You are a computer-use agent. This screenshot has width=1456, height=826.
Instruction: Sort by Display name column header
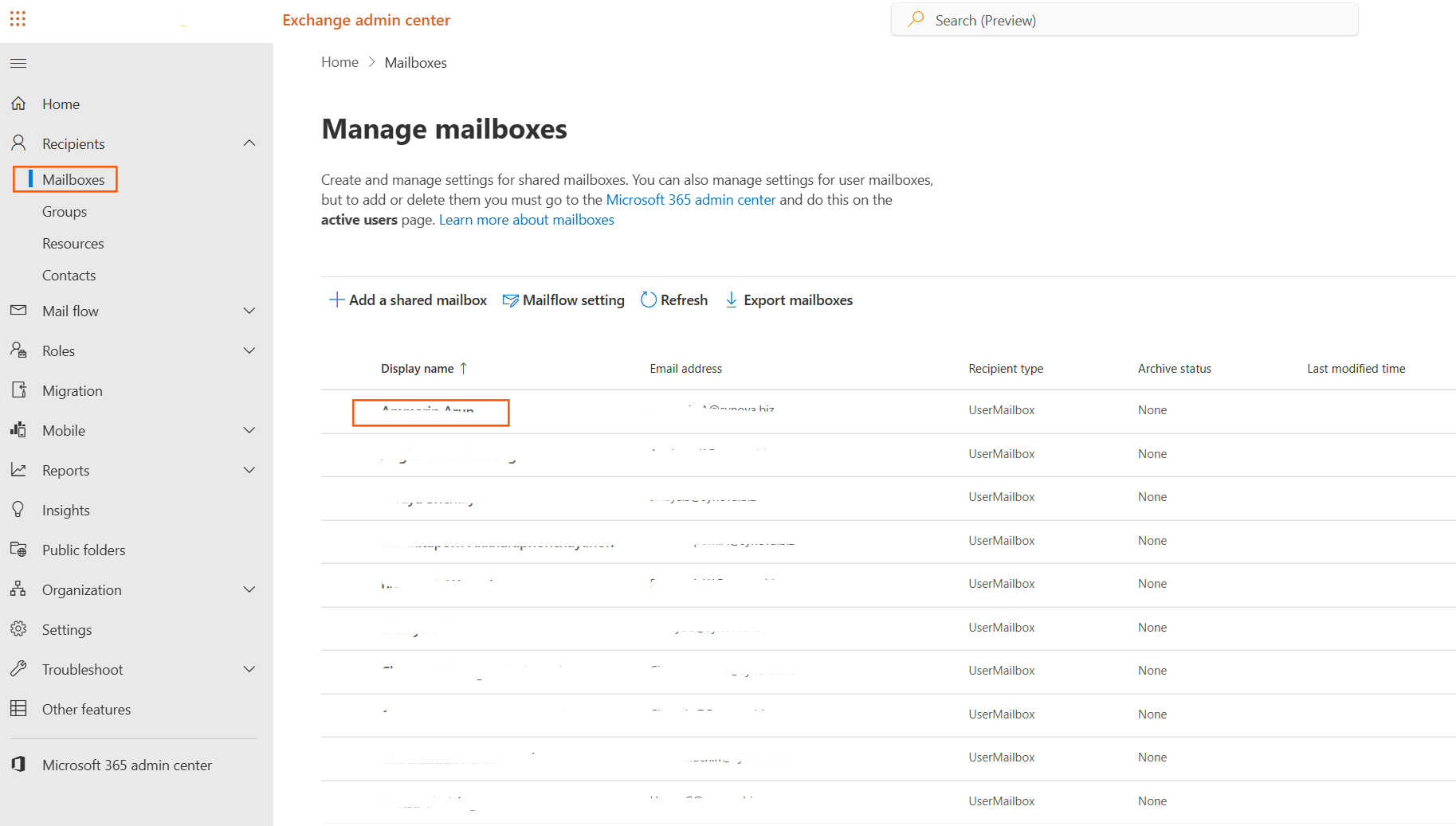pos(418,369)
